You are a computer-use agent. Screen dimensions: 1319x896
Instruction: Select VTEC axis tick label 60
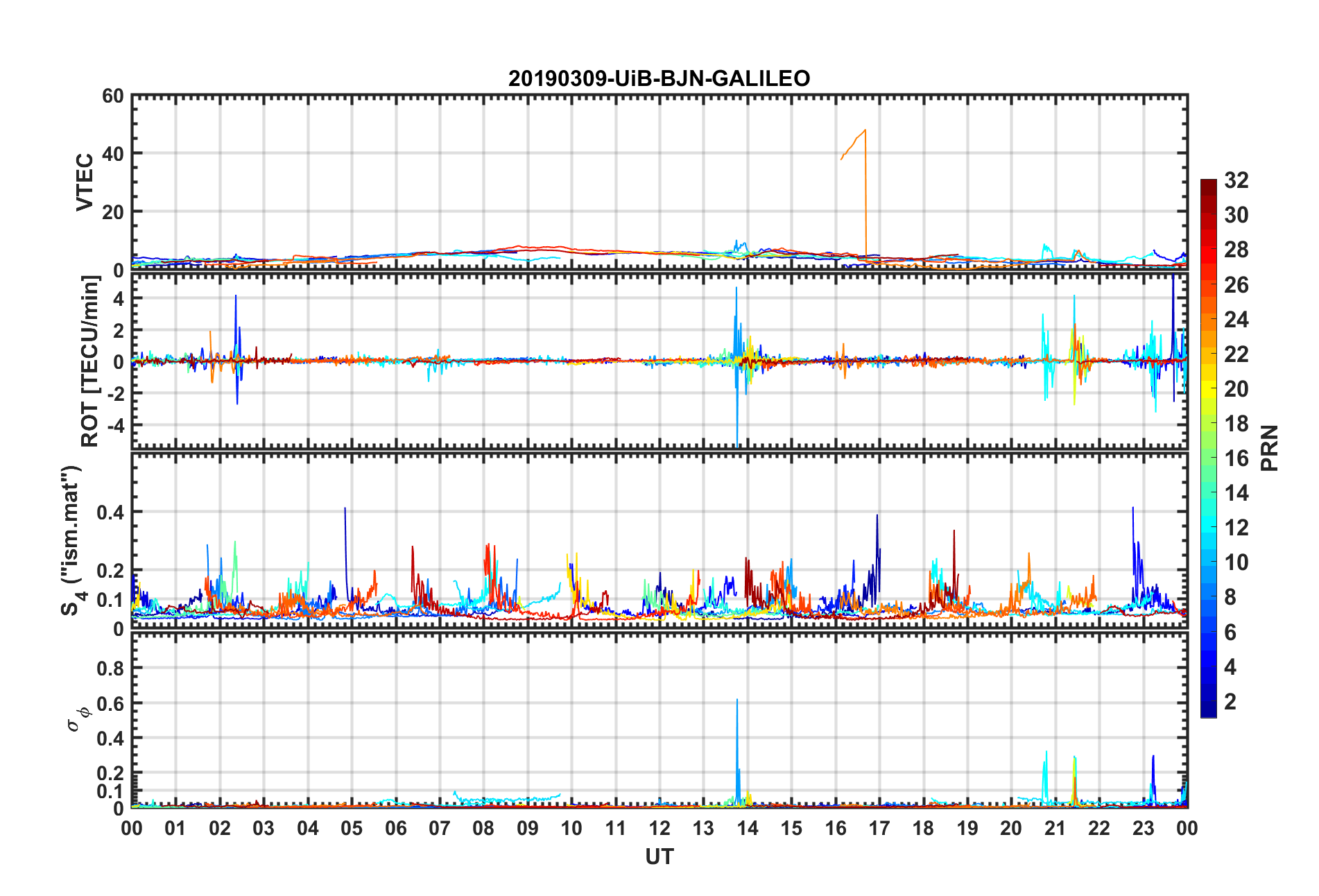click(x=113, y=96)
